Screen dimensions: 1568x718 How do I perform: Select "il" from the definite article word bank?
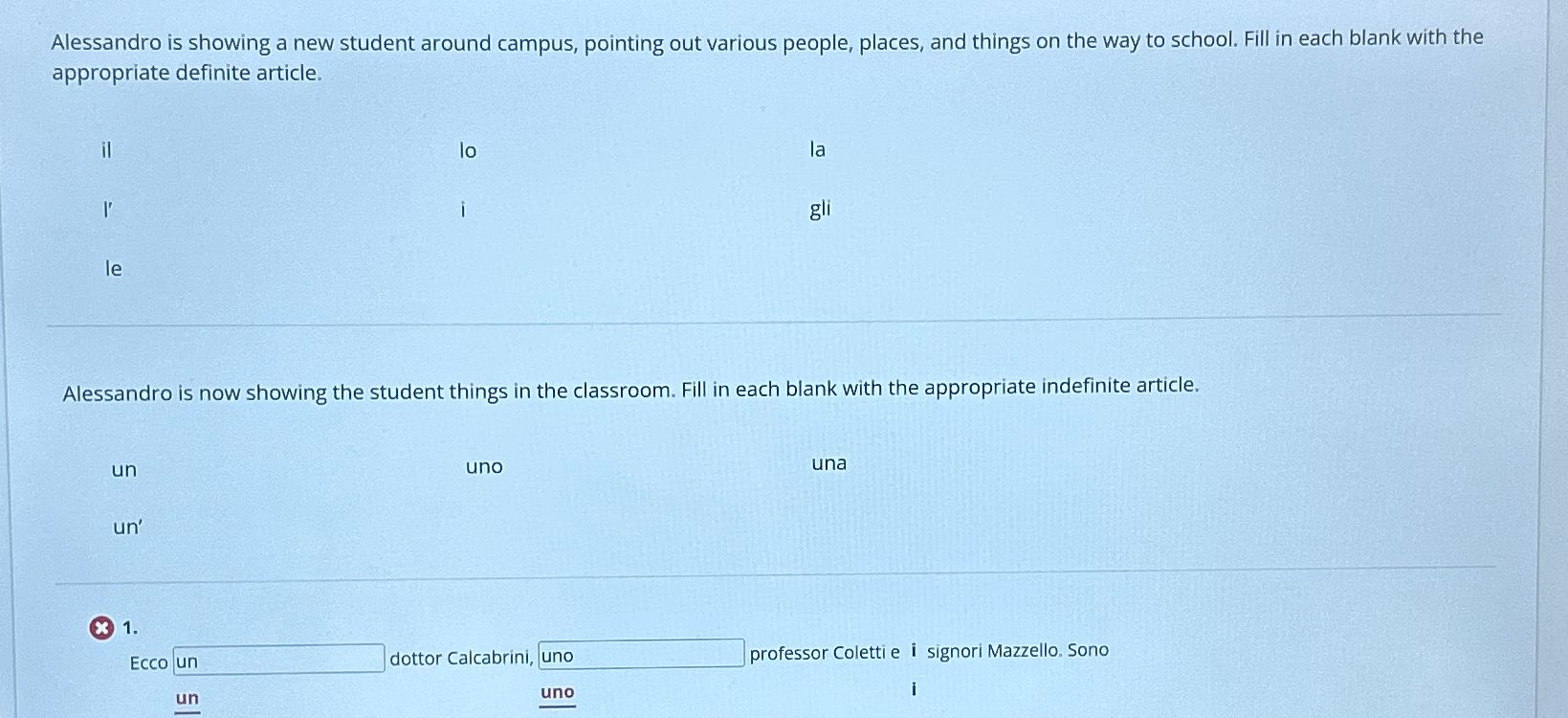(105, 150)
